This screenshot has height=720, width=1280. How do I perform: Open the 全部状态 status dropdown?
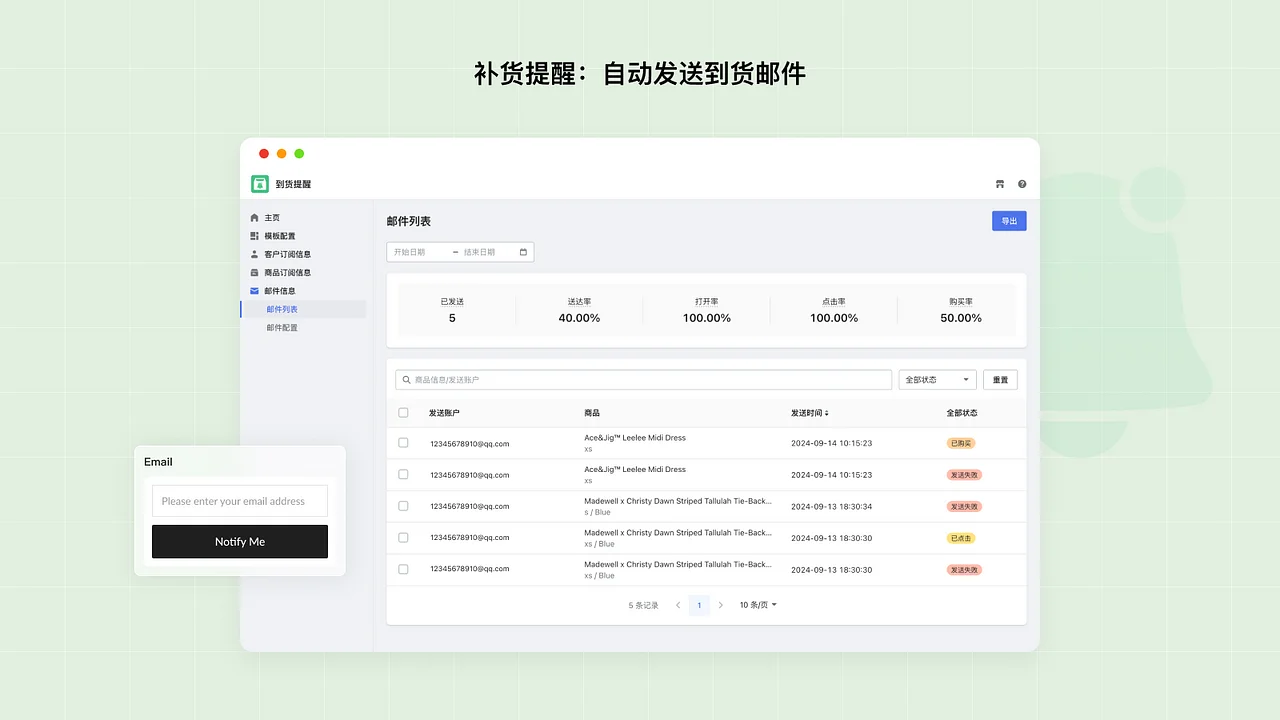click(937, 380)
